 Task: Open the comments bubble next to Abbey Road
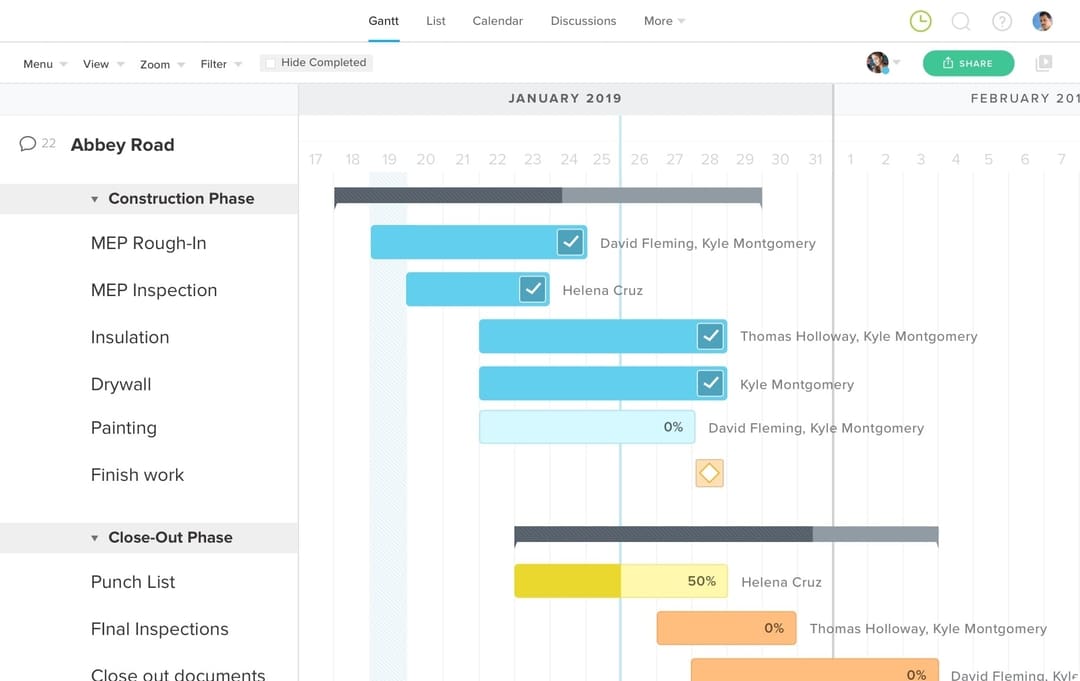pos(26,142)
